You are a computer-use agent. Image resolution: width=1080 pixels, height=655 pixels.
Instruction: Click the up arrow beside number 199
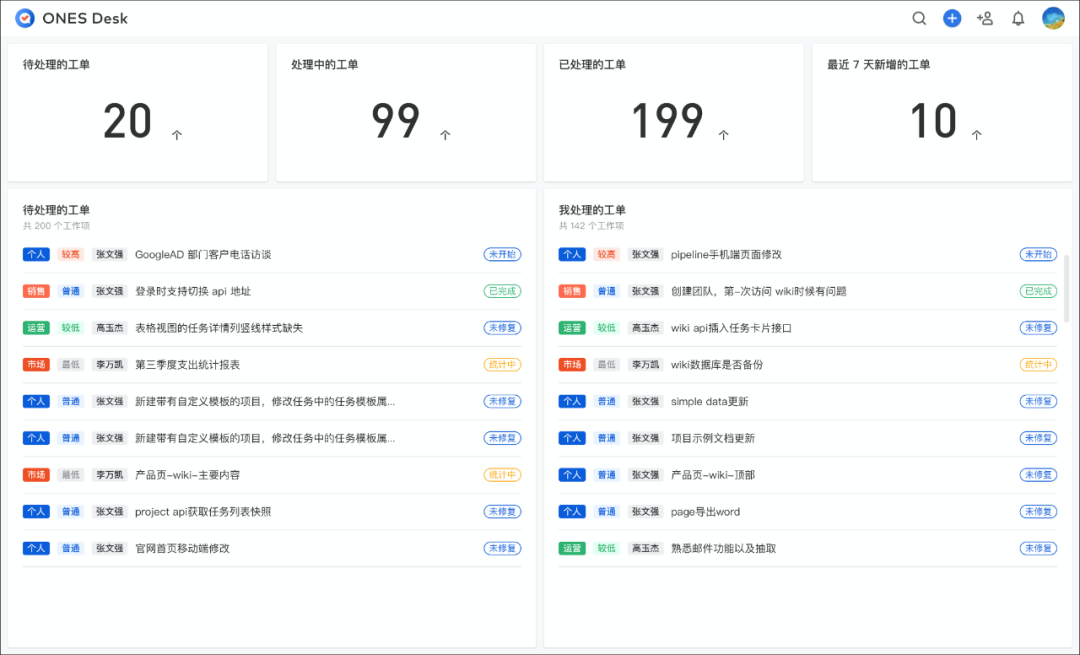coord(723,135)
